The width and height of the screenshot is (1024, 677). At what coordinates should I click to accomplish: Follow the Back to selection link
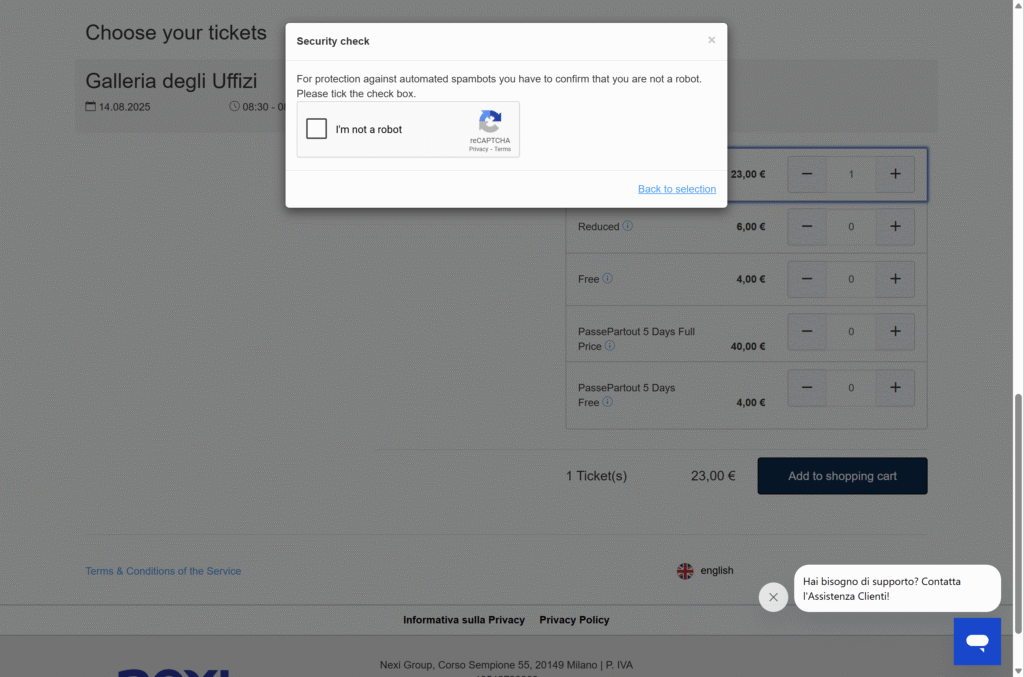(677, 189)
